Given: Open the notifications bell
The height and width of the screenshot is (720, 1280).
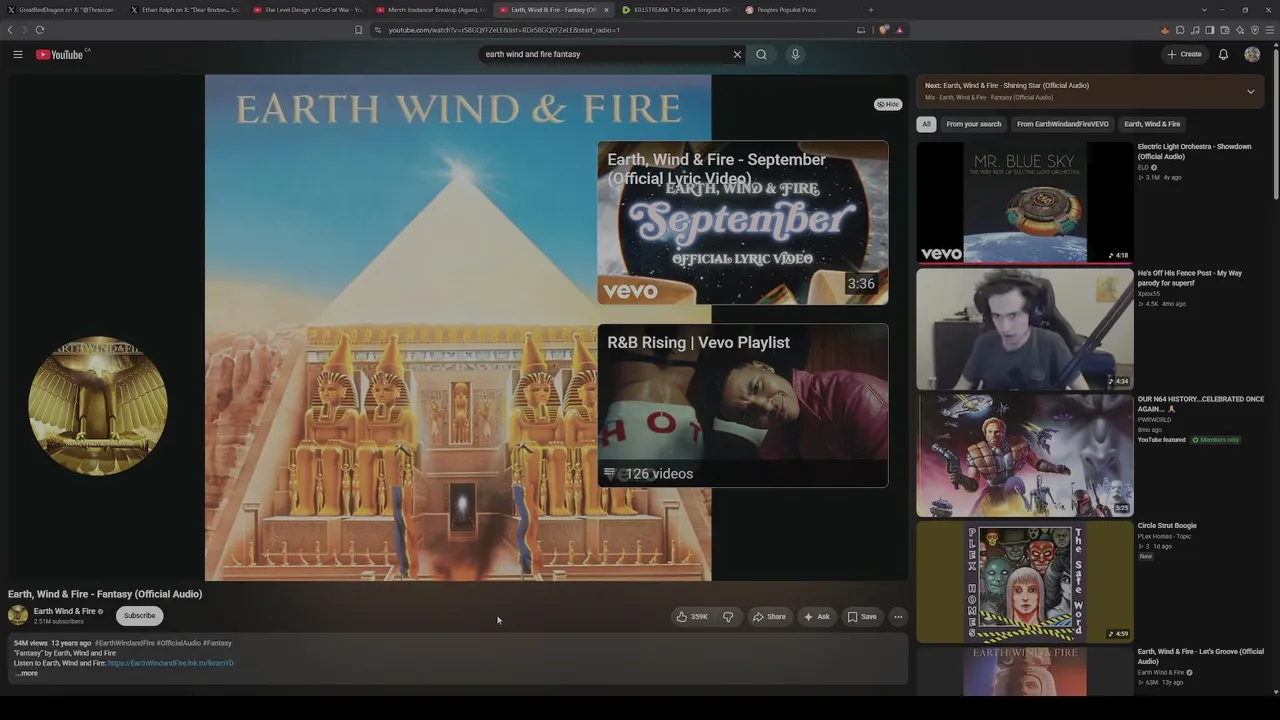Looking at the screenshot, I should 1223,54.
